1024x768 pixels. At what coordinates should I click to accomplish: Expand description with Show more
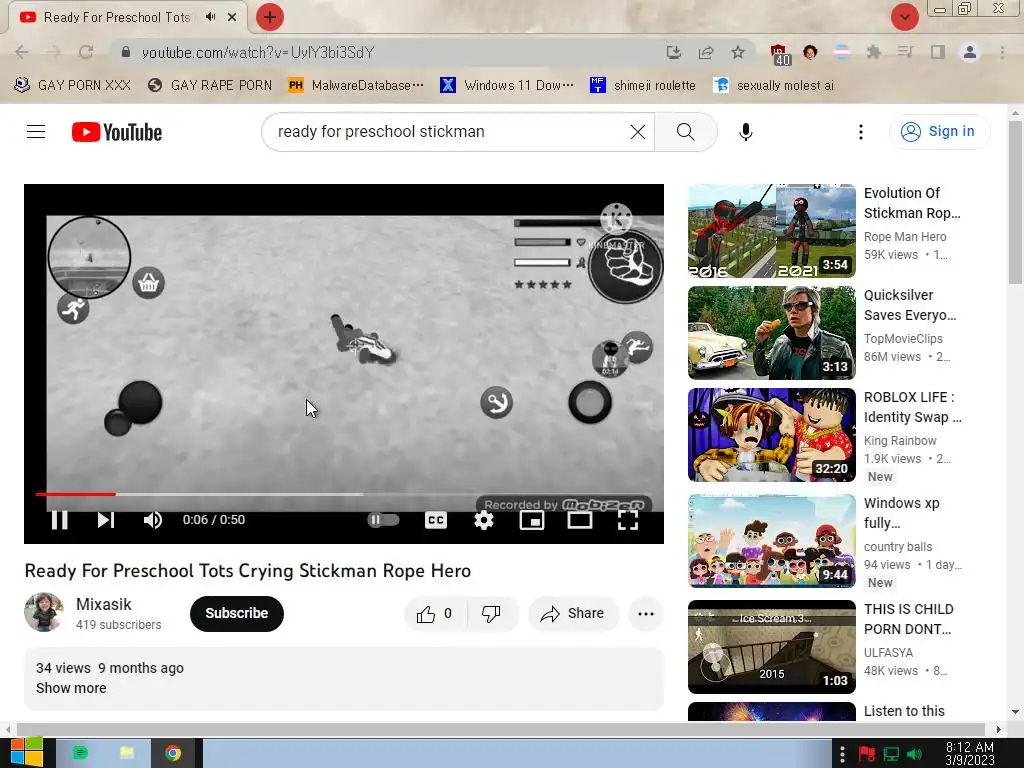tap(71, 688)
